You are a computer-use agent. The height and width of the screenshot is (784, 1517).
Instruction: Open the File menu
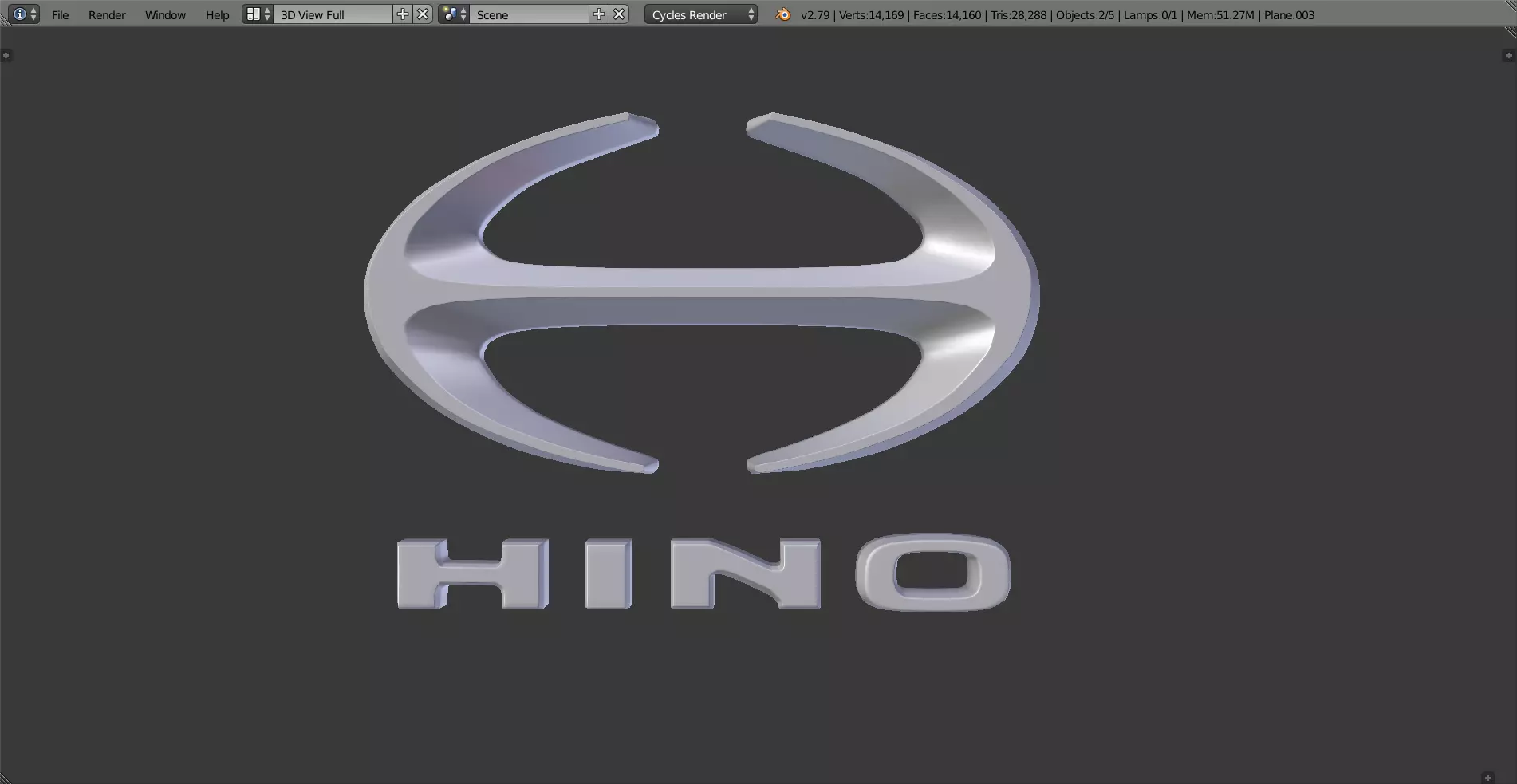[x=60, y=14]
